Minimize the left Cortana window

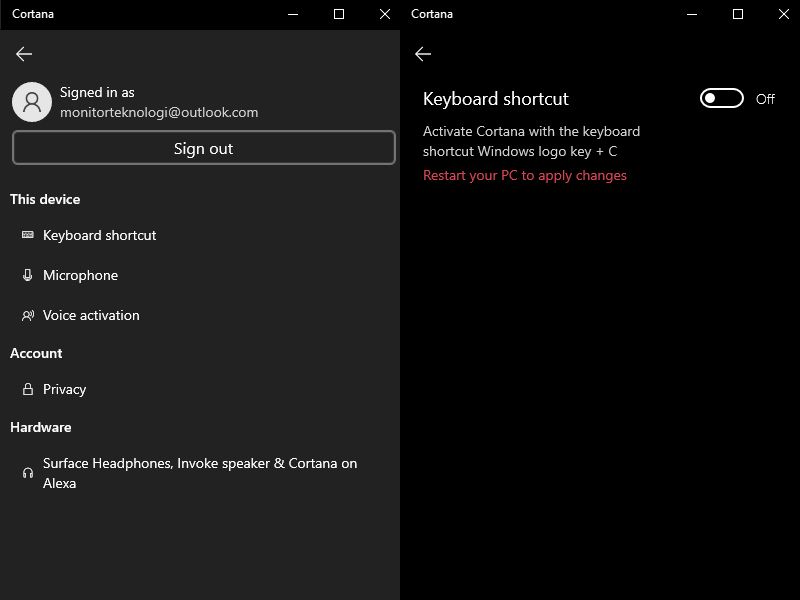293,14
